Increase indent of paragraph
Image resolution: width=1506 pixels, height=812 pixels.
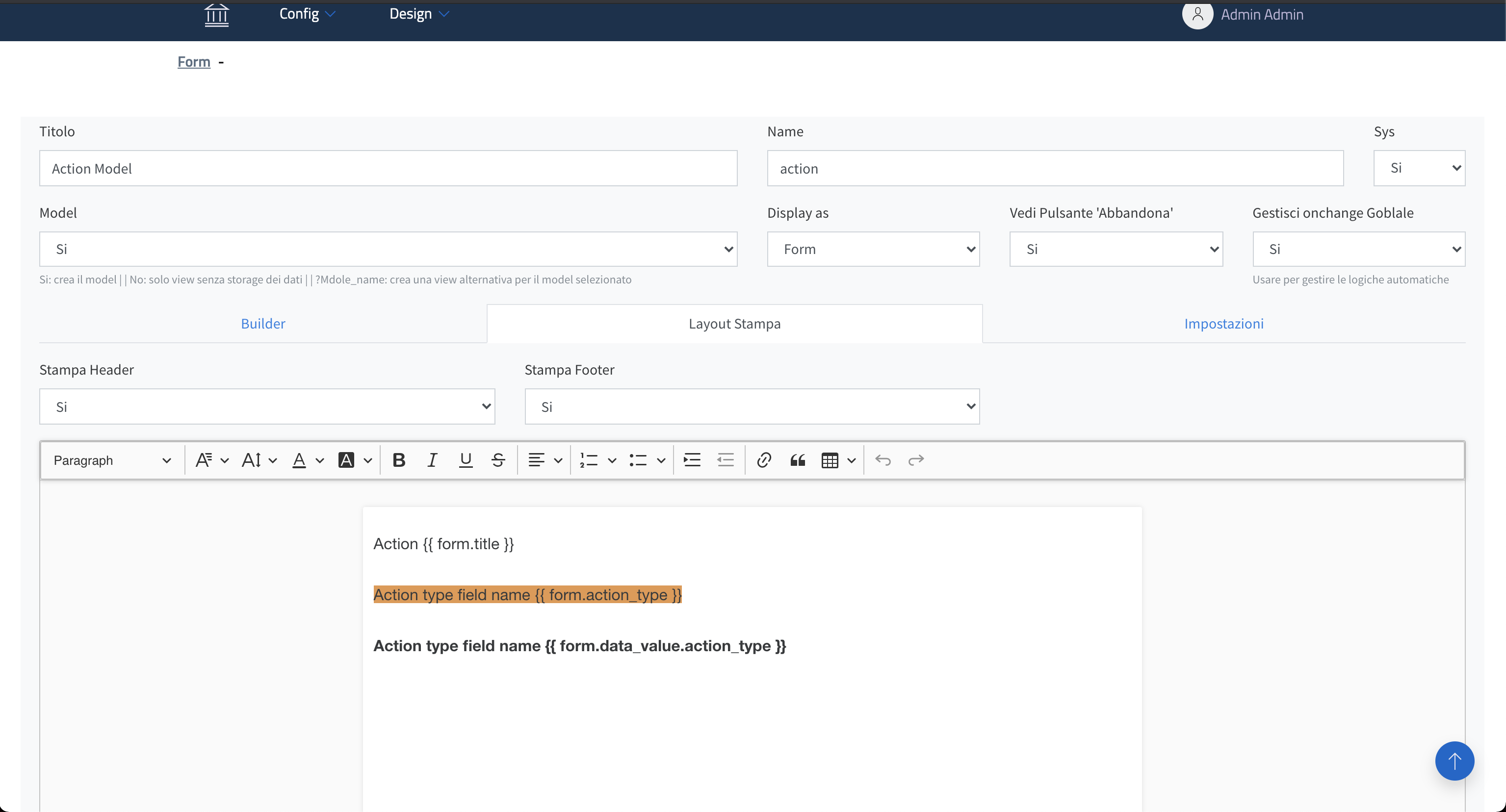click(x=692, y=460)
